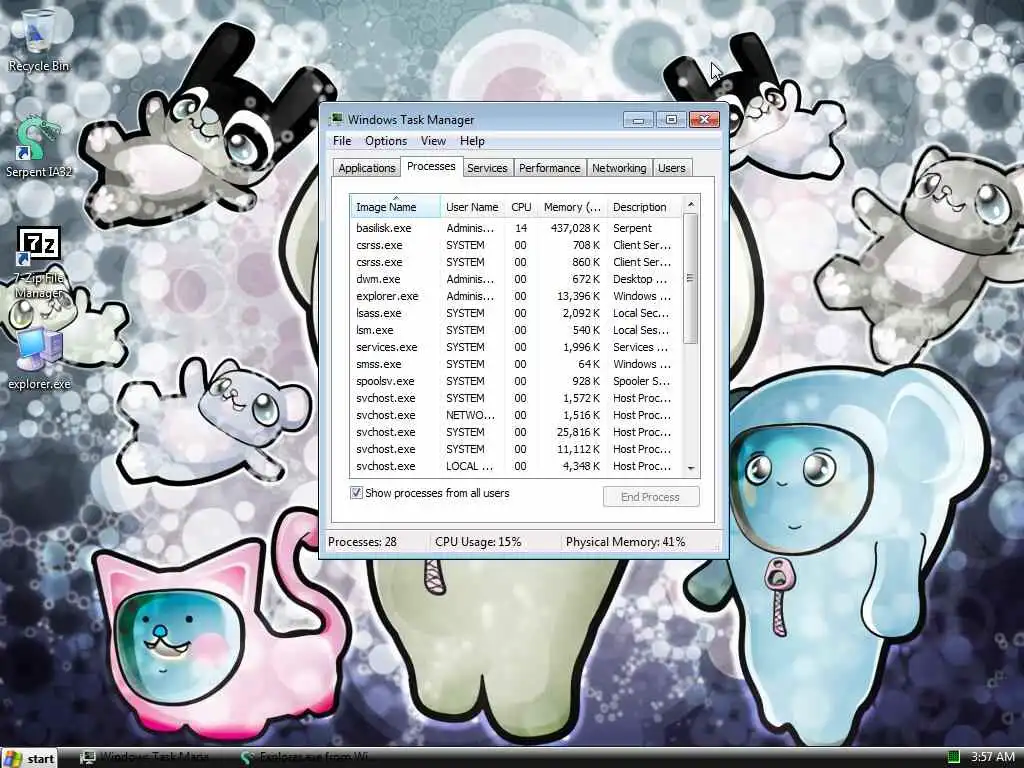Sort by User Name column header
This screenshot has height=768, width=1024.
tap(472, 207)
